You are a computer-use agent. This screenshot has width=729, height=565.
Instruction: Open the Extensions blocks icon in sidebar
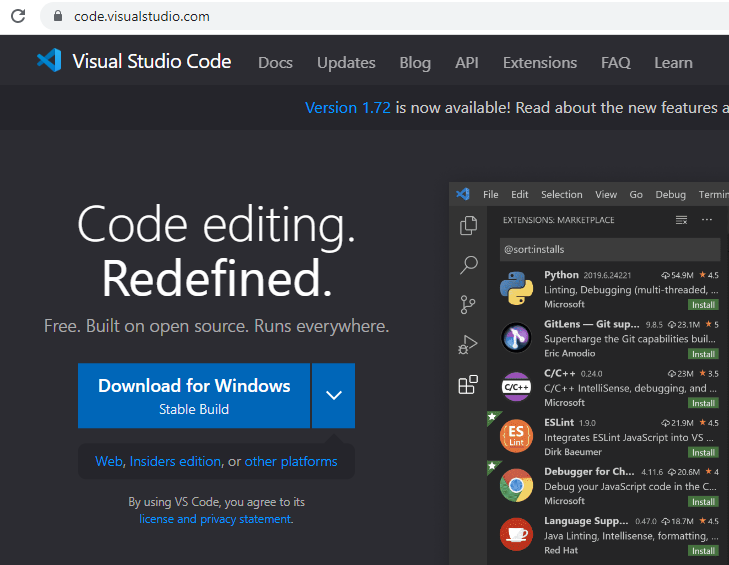468,385
